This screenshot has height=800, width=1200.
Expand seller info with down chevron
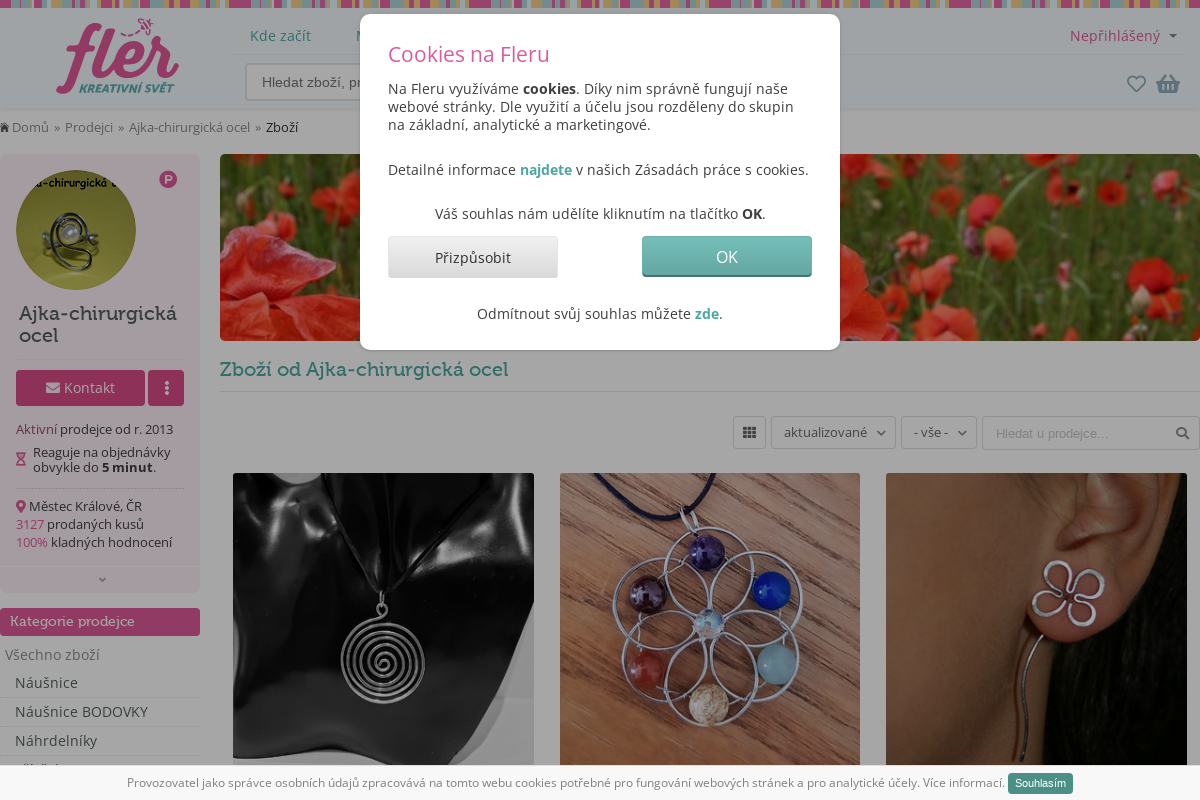click(x=101, y=580)
